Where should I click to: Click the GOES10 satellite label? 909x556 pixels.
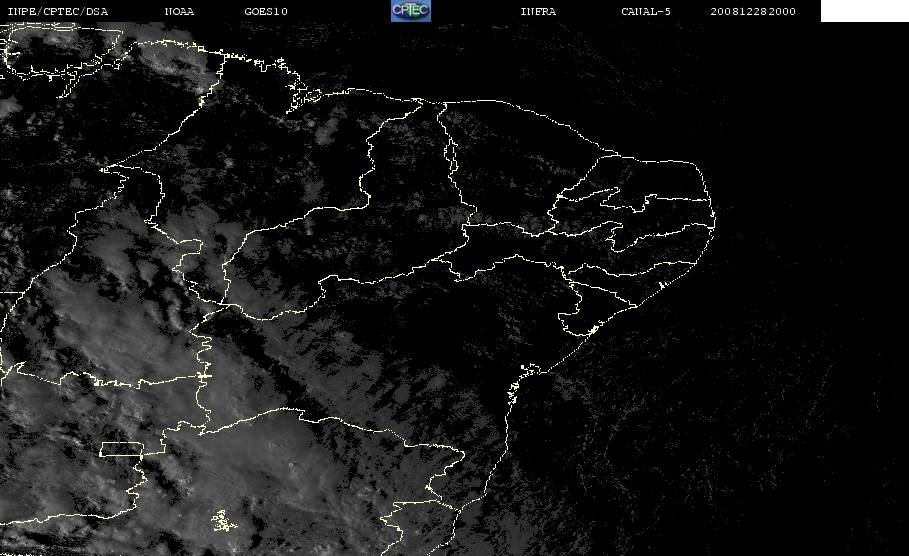coord(266,11)
